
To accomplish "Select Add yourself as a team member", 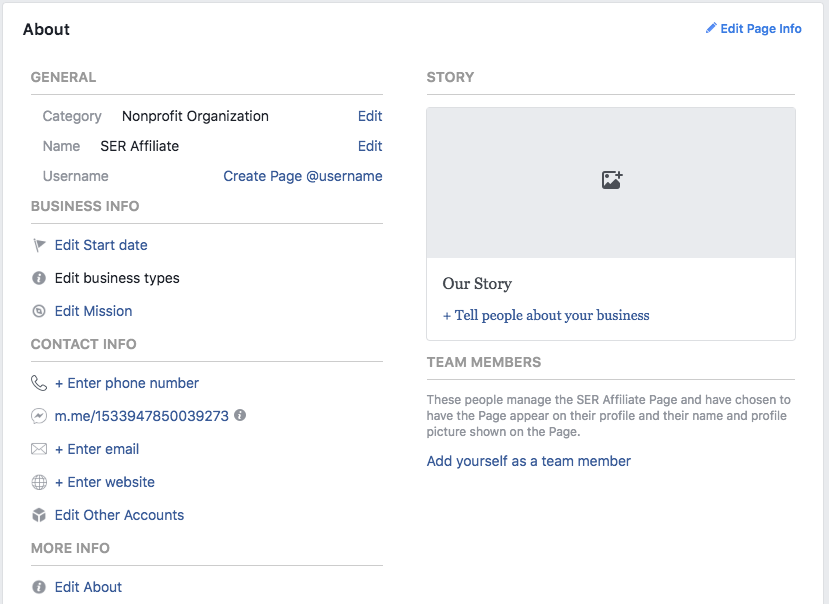I will coord(529,461).
